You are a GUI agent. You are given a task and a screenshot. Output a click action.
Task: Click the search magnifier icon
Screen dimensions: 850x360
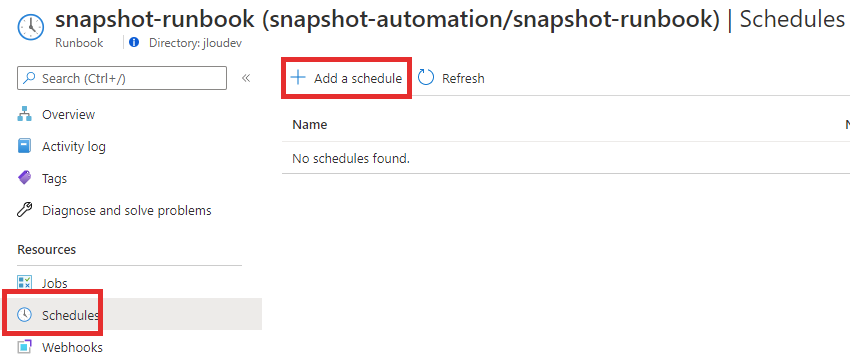tap(31, 79)
